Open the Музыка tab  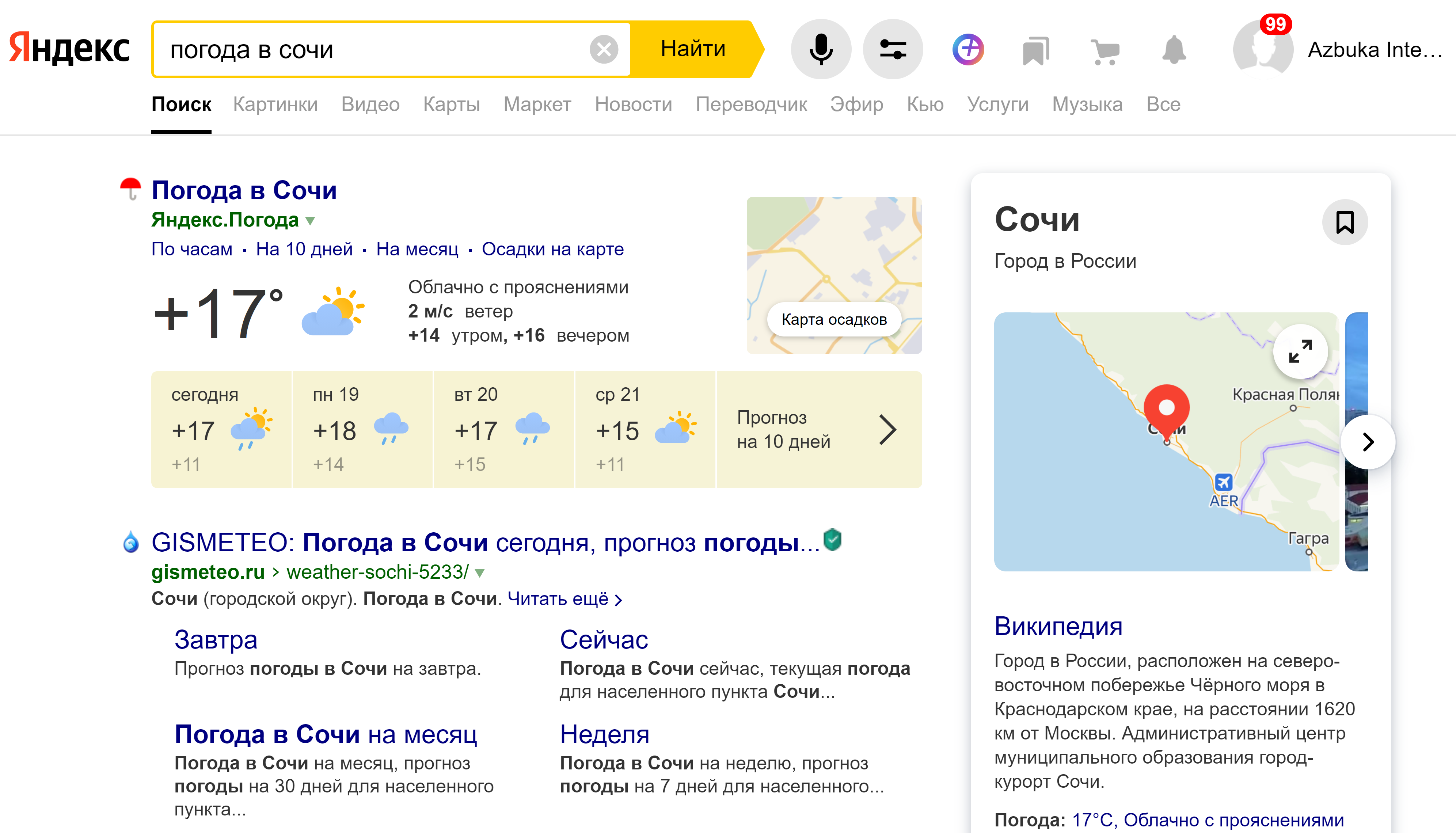[1087, 104]
